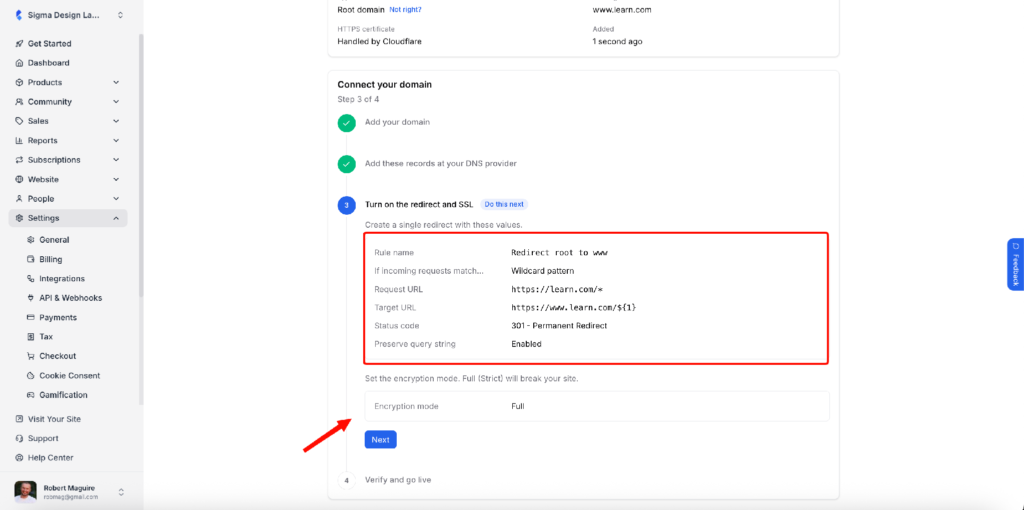Click the General settings cog icon
Screen dimensions: 1024x510
point(30,240)
